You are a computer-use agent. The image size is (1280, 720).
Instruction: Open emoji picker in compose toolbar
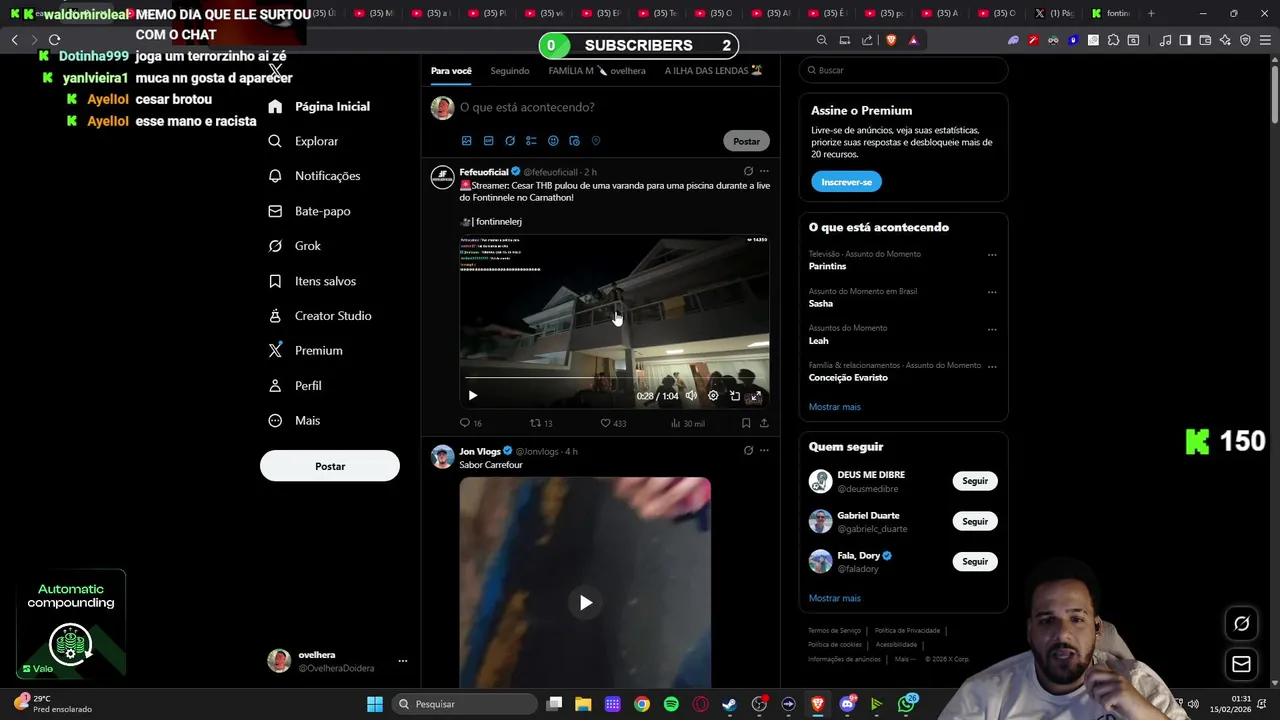(553, 141)
